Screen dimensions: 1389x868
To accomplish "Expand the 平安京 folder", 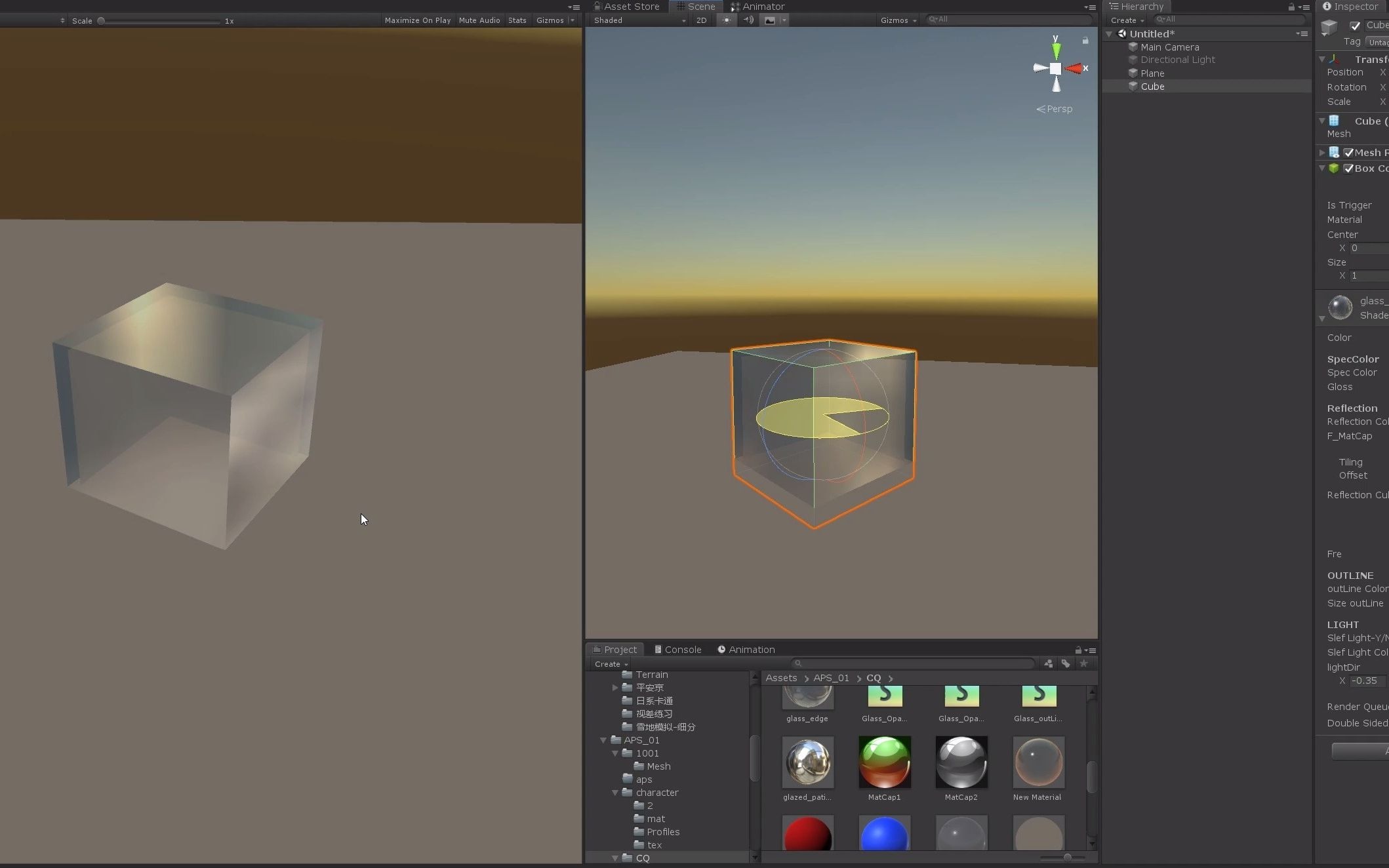I will click(615, 688).
